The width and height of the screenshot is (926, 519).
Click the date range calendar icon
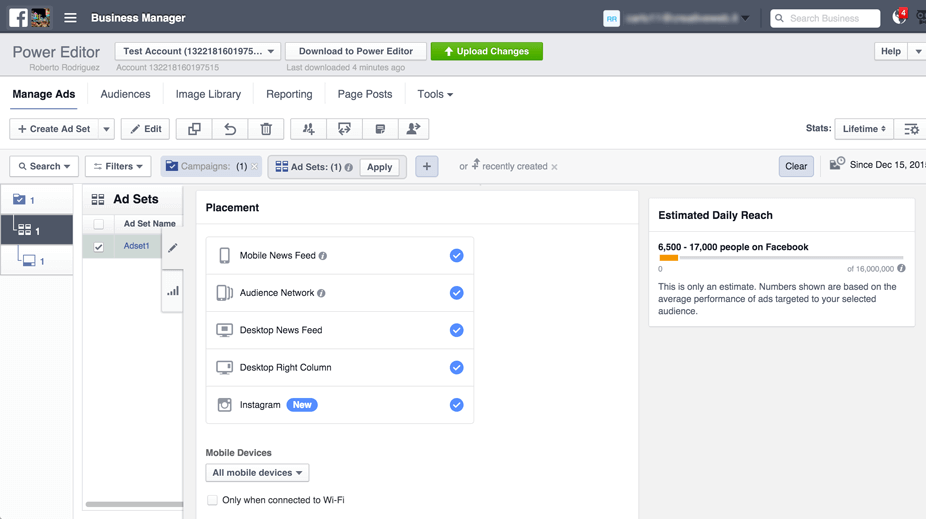click(837, 164)
